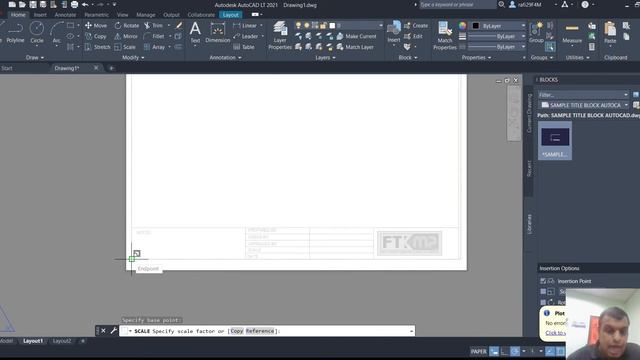The width and height of the screenshot is (640, 360).
Task: Click the Trim tool
Action: click(153, 25)
